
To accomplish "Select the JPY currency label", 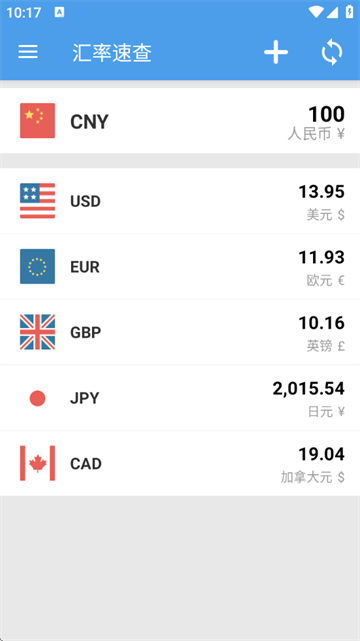I will [85, 398].
